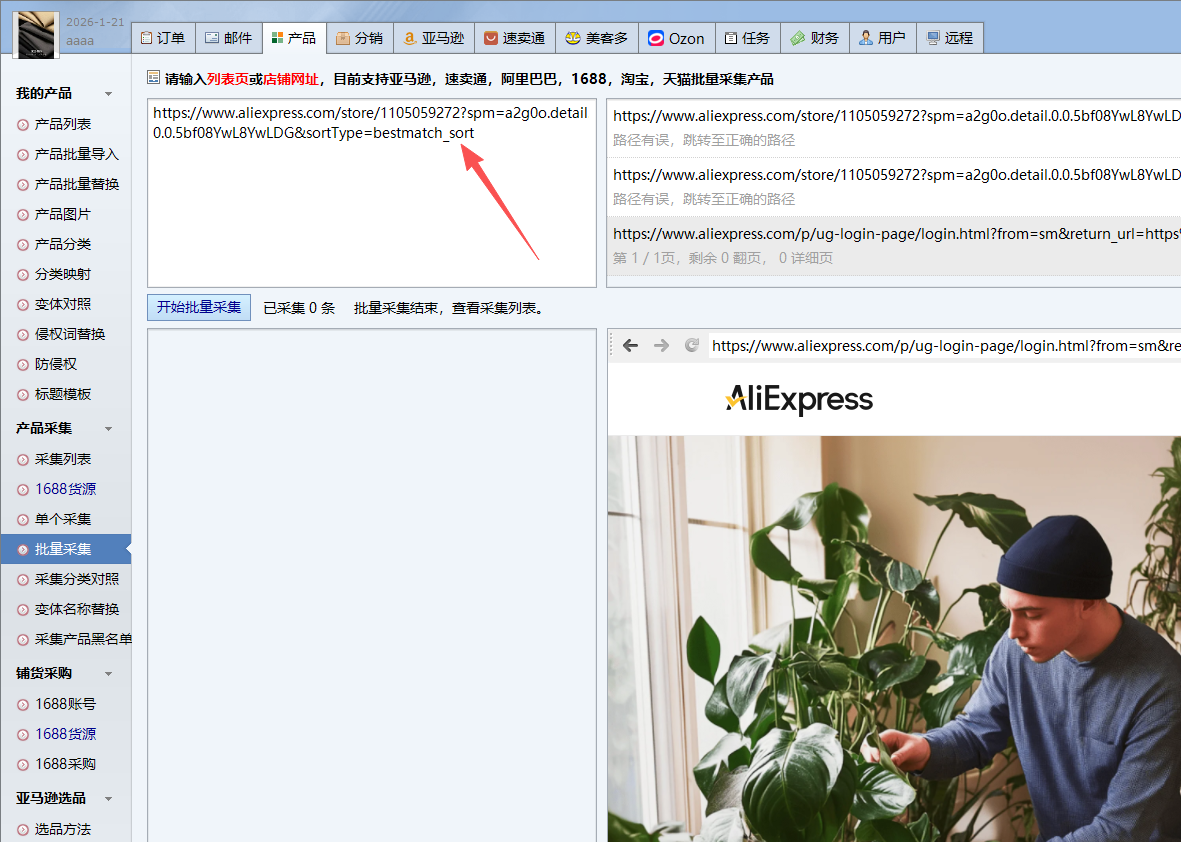The height and width of the screenshot is (842, 1181).
Task: Collapse the 铺货采购 section
Action: click(108, 674)
